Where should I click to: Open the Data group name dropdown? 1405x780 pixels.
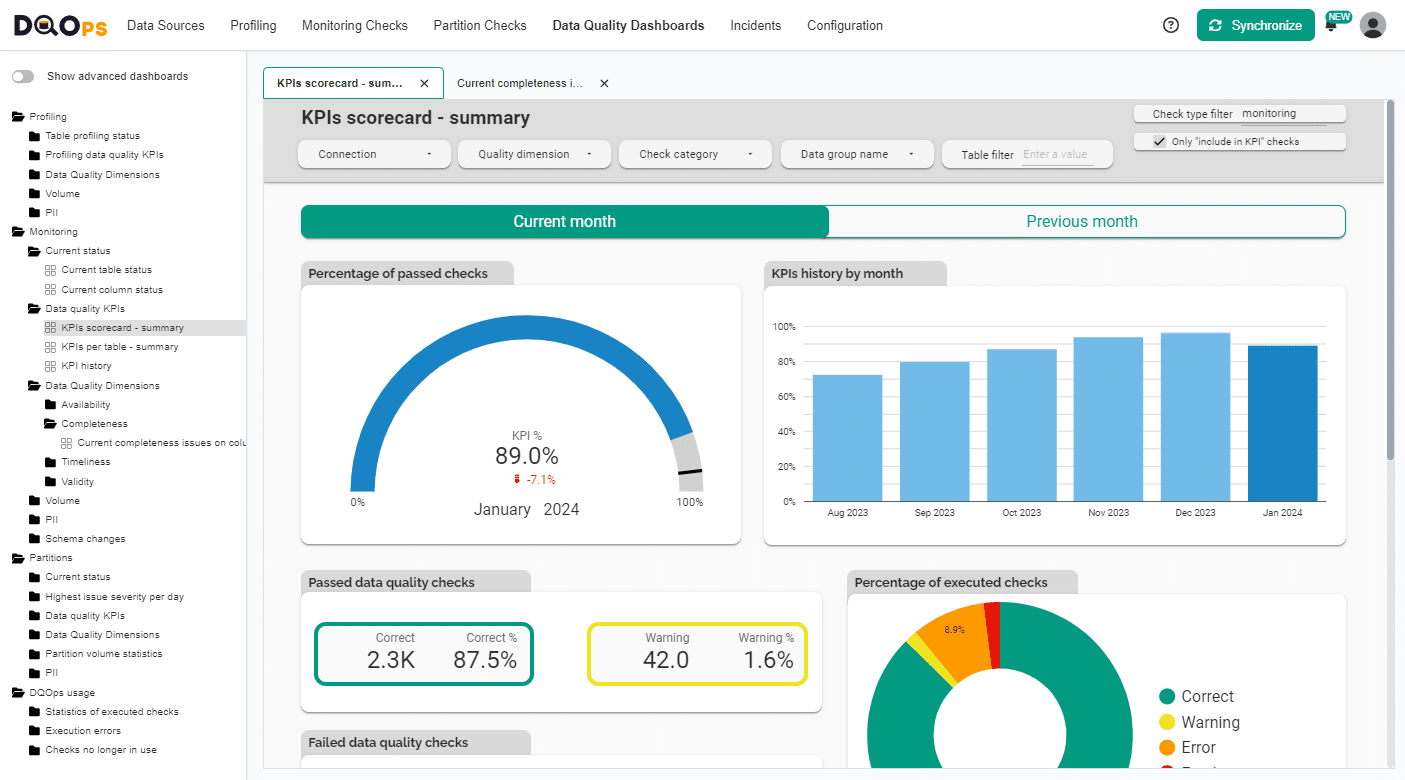coord(857,155)
